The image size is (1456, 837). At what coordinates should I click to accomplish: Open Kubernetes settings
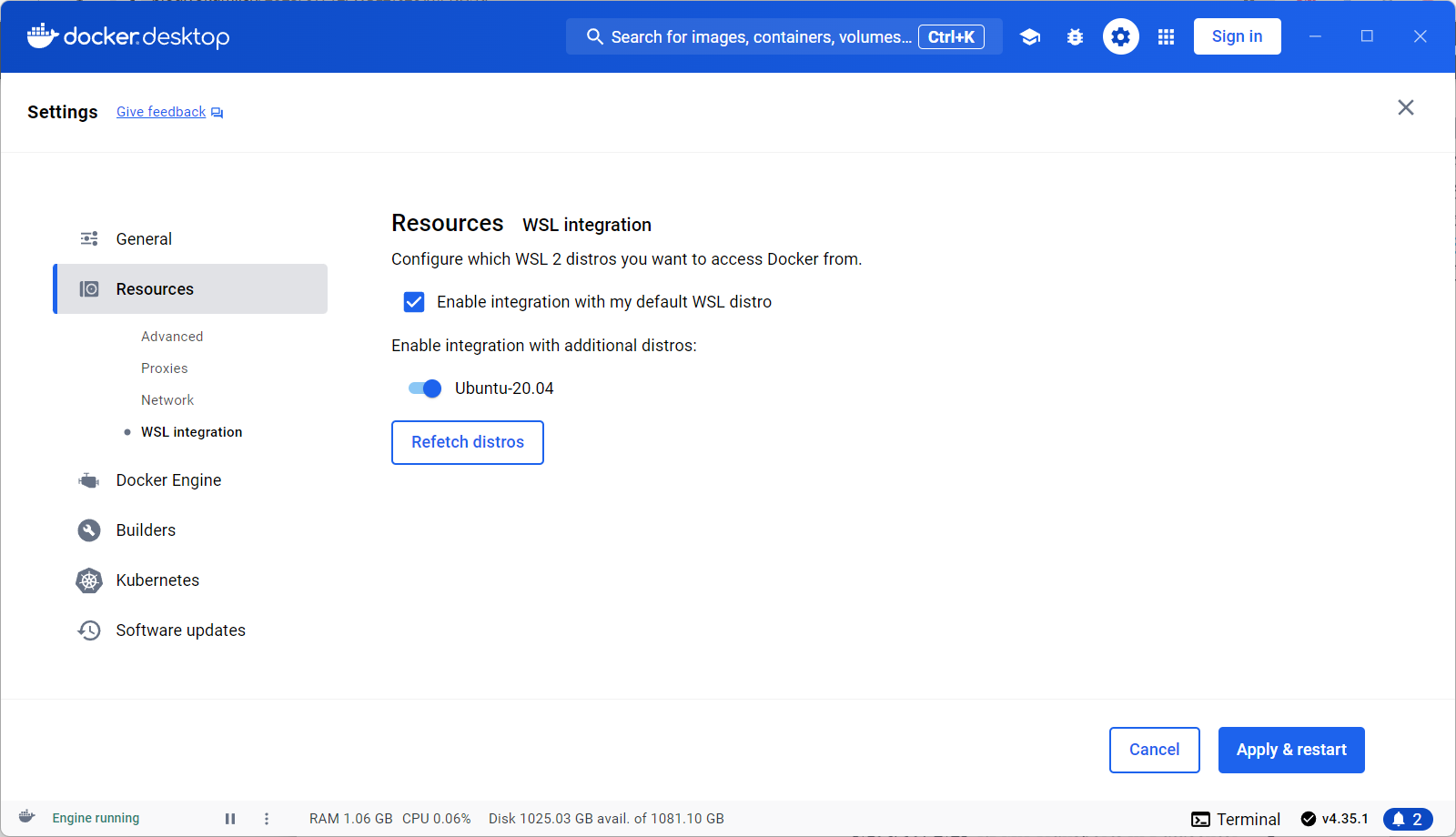pos(191,580)
